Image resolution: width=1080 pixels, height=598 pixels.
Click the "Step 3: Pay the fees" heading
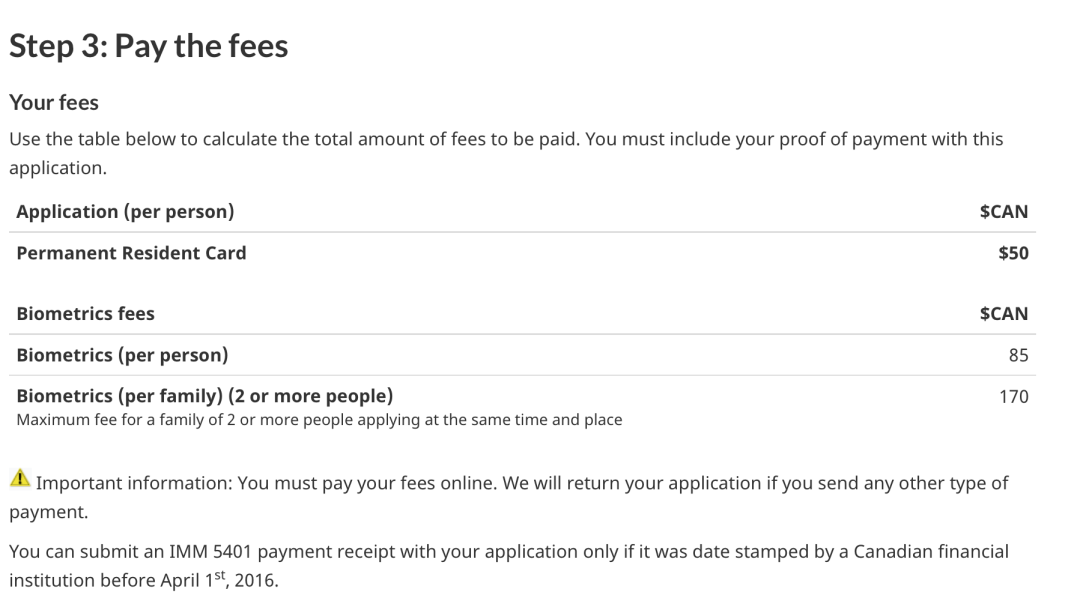pyautogui.click(x=148, y=46)
